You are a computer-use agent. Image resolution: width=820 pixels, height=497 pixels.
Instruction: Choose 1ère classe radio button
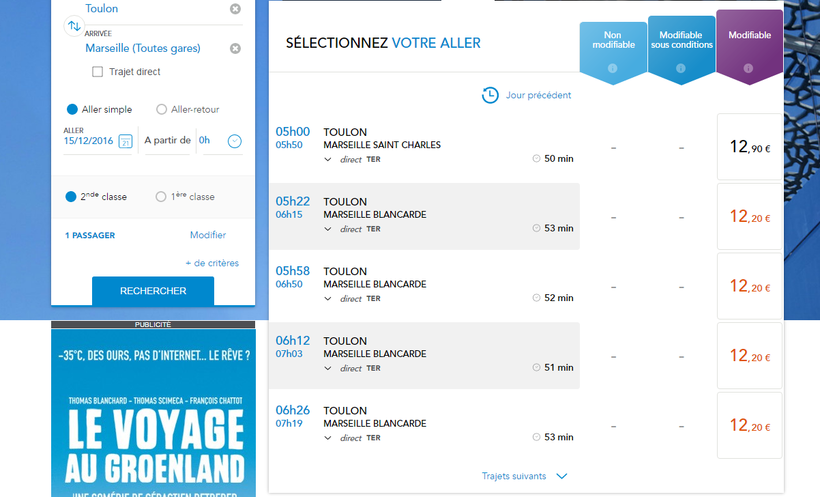(161, 197)
